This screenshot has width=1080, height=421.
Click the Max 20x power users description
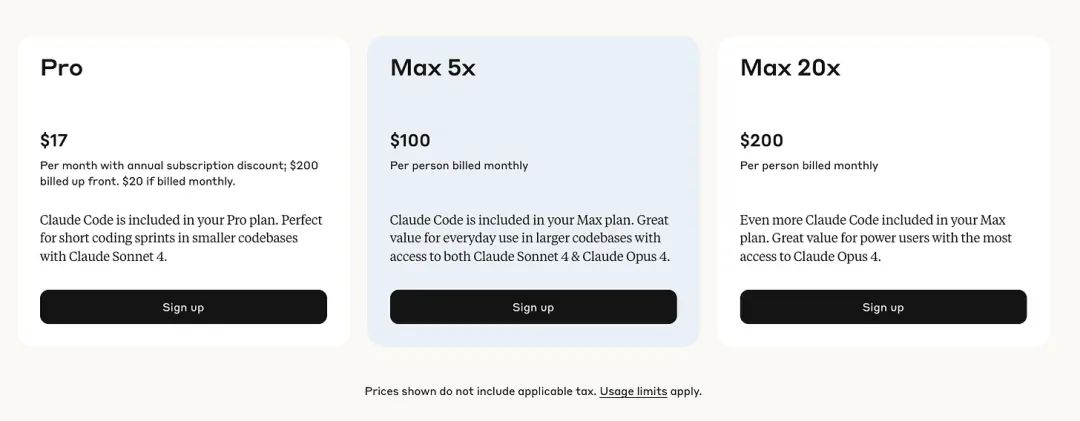[x=875, y=238]
